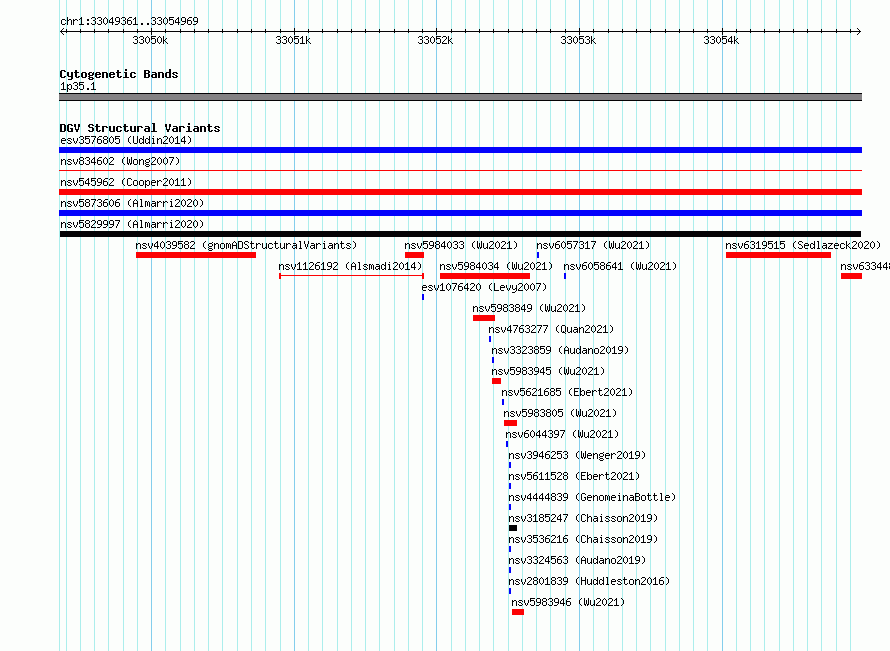Click the right arrow at ruler end
The width and height of the screenshot is (890, 651).
point(859,31)
